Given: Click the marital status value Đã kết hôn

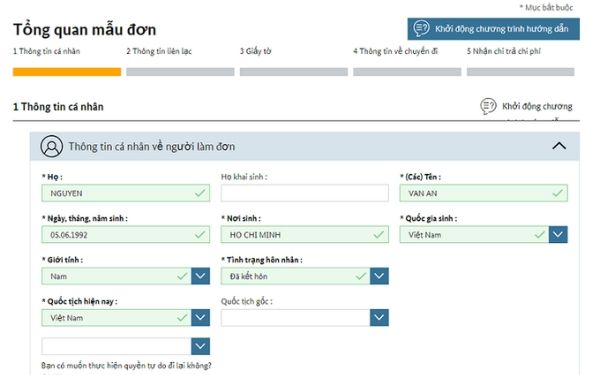Looking at the screenshot, I should [x=249, y=276].
